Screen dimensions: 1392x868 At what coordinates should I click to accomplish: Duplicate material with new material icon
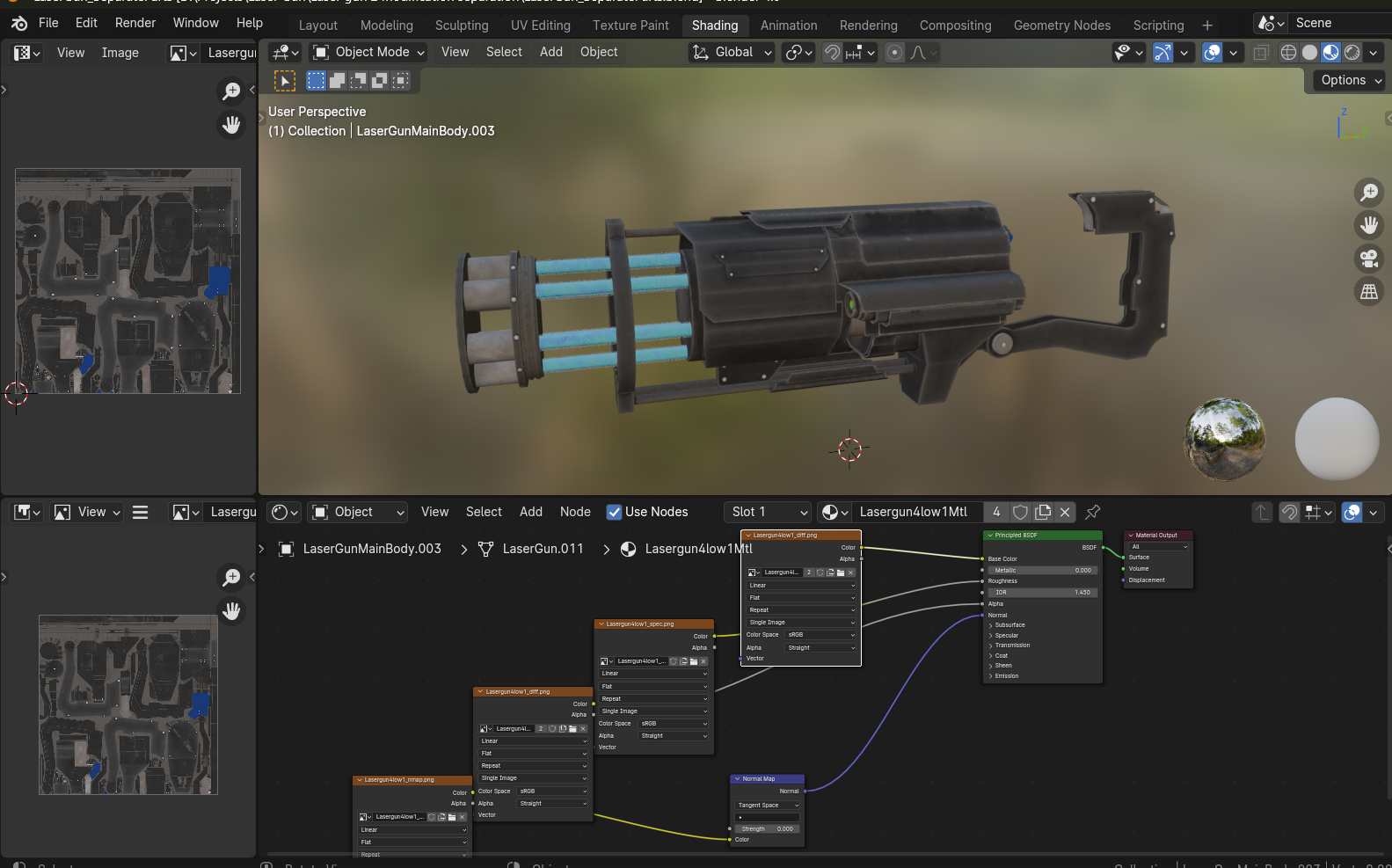point(1043,512)
